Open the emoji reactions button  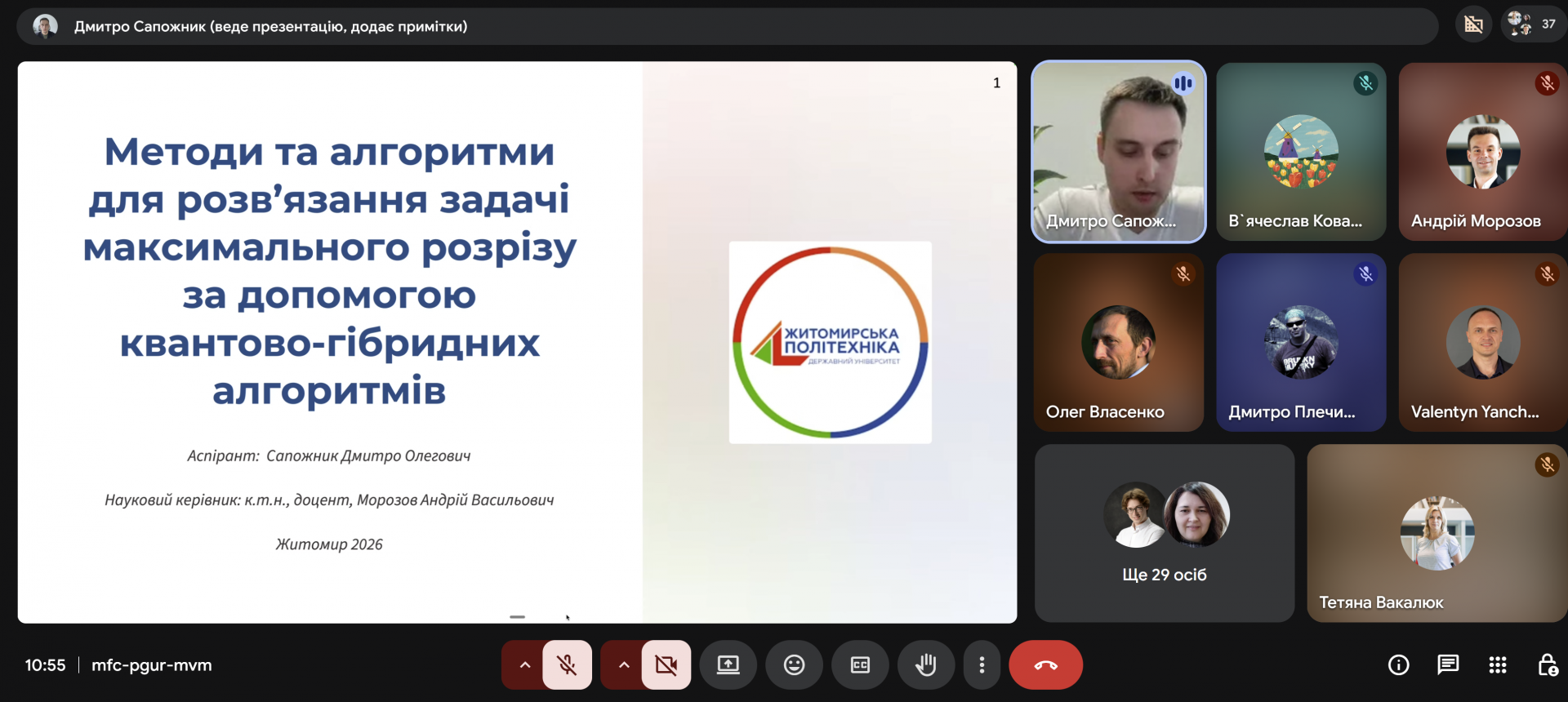(794, 665)
